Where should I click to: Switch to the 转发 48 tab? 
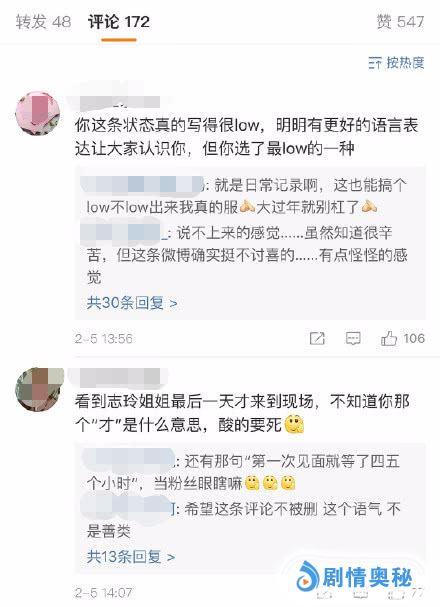point(43,22)
